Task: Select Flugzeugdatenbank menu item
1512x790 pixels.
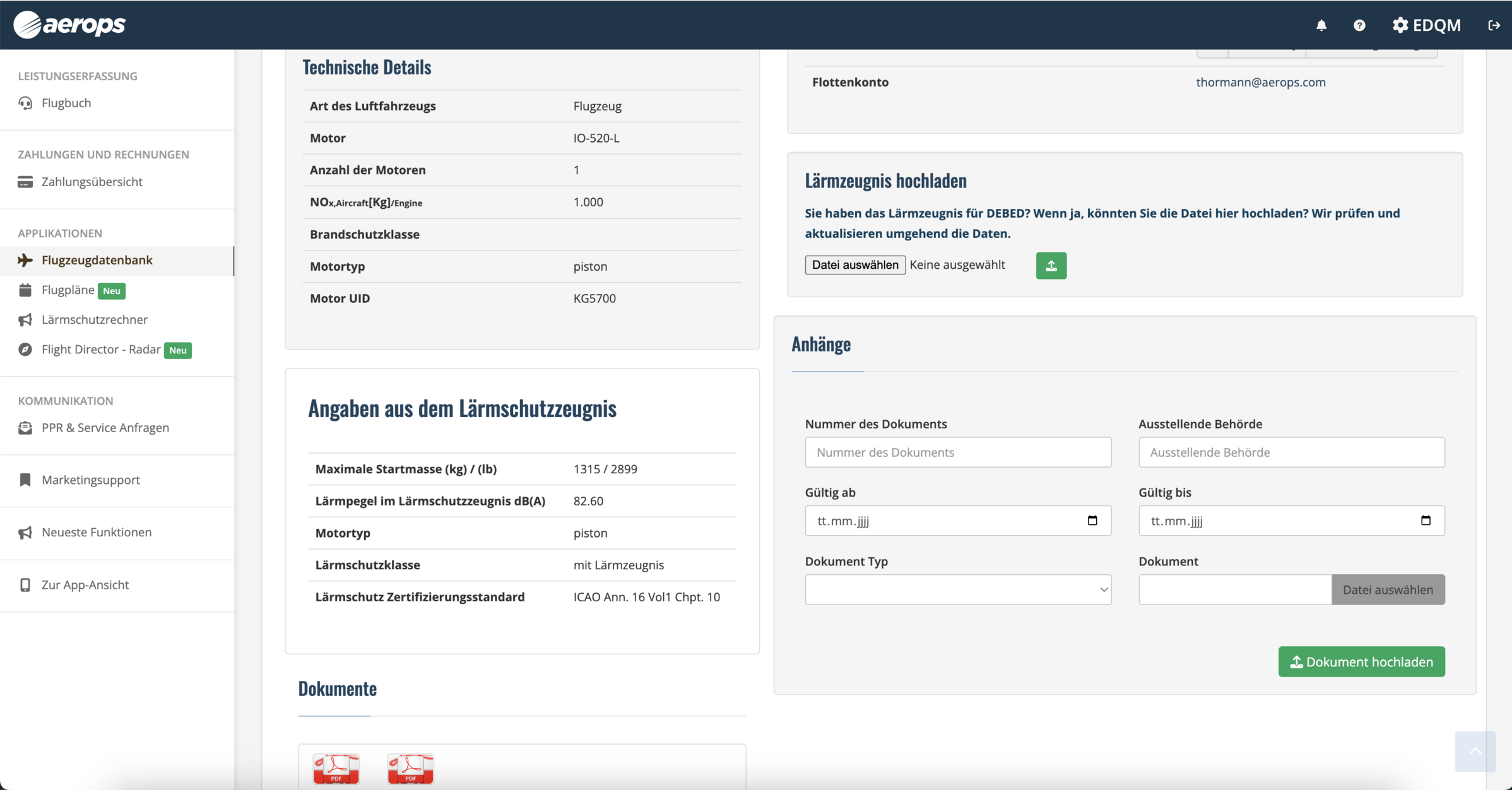Action: [97, 260]
